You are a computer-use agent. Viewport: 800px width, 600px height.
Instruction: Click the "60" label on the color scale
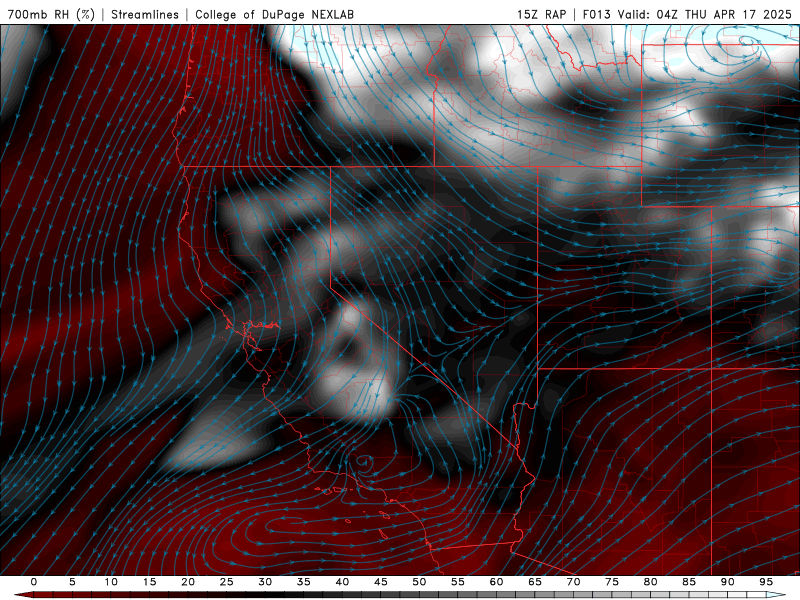point(496,582)
